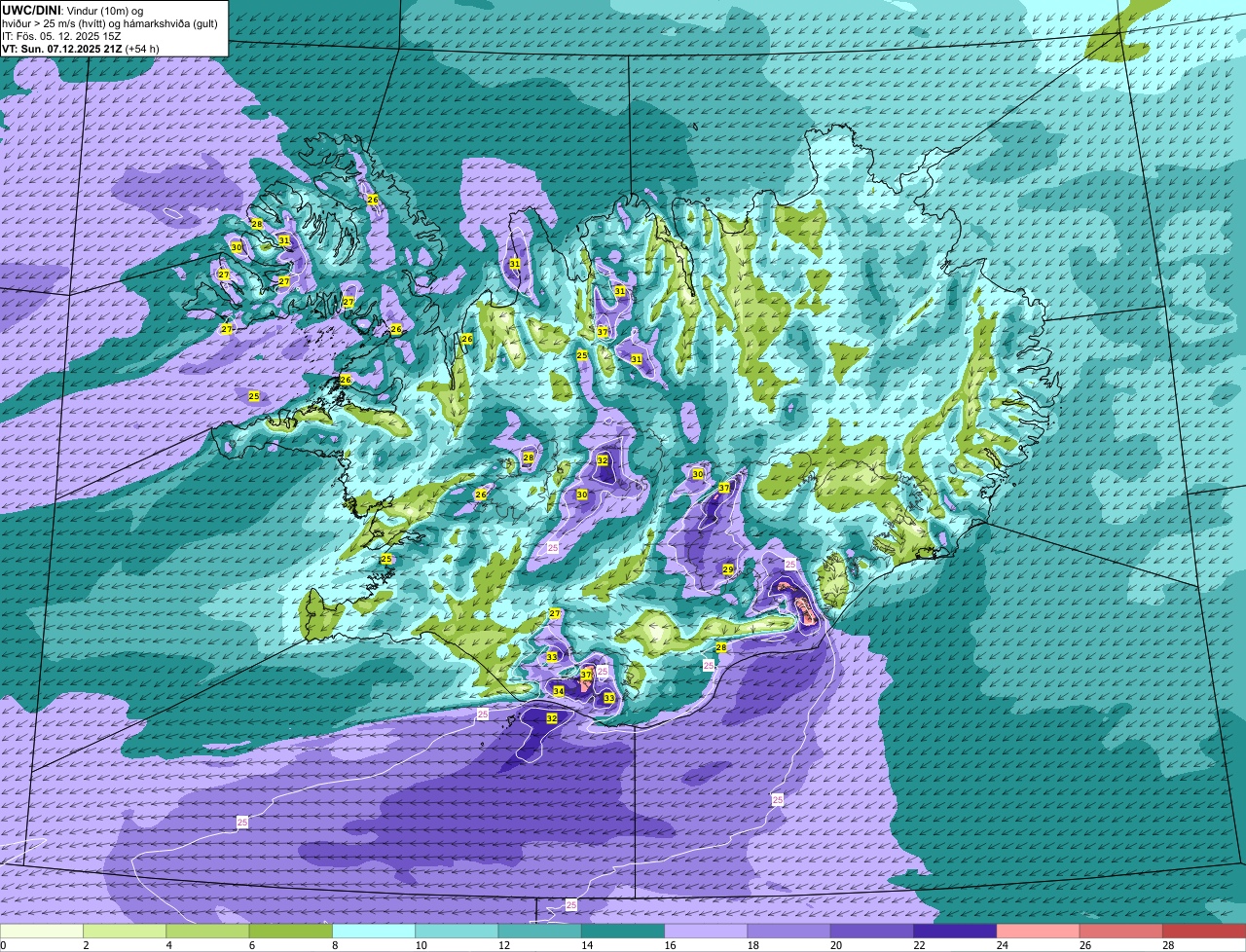Click the 24–26 m/s light pink legend swatch
The width and height of the screenshot is (1246, 952).
coord(1039,931)
